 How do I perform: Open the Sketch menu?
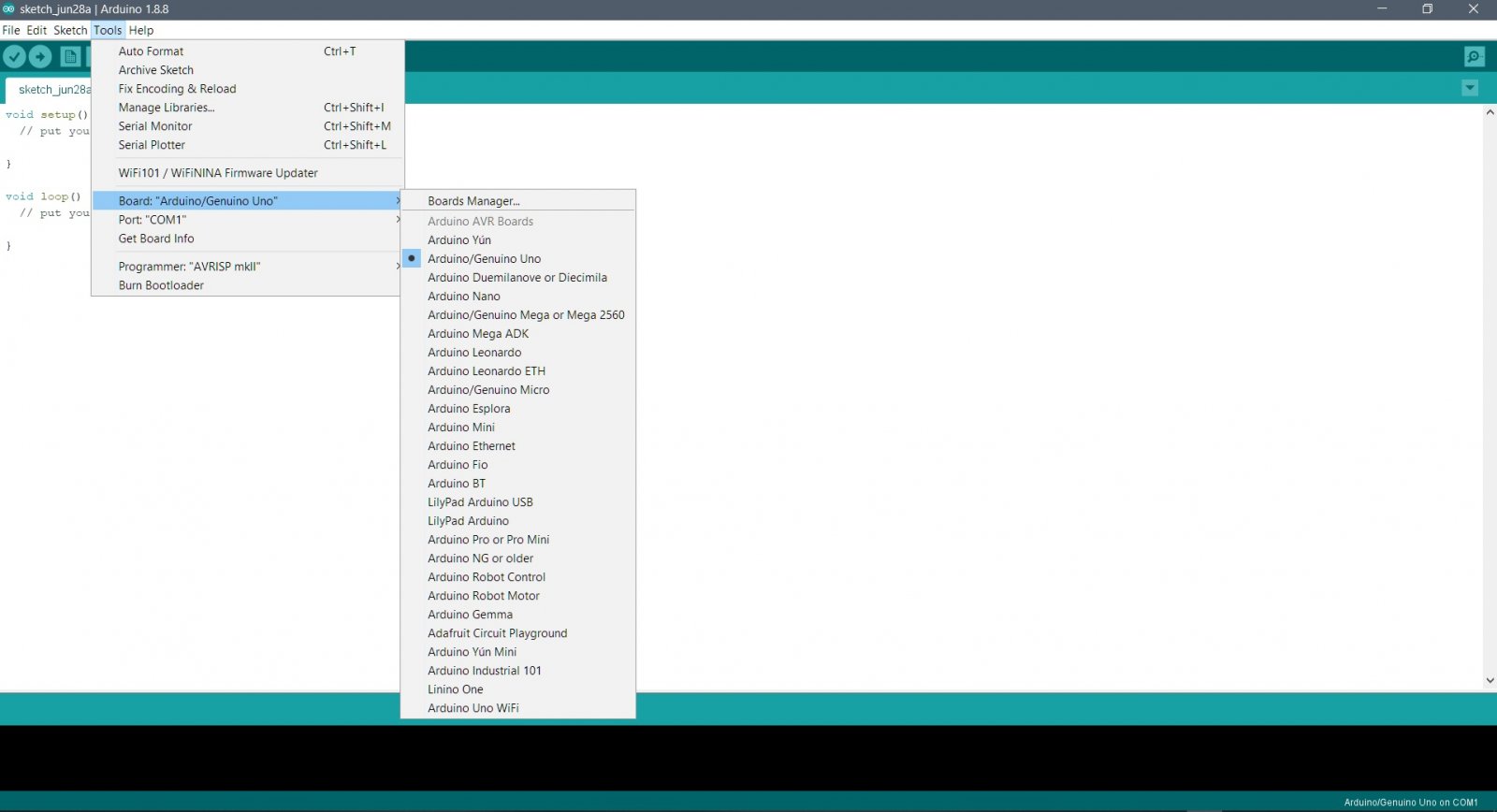click(70, 30)
